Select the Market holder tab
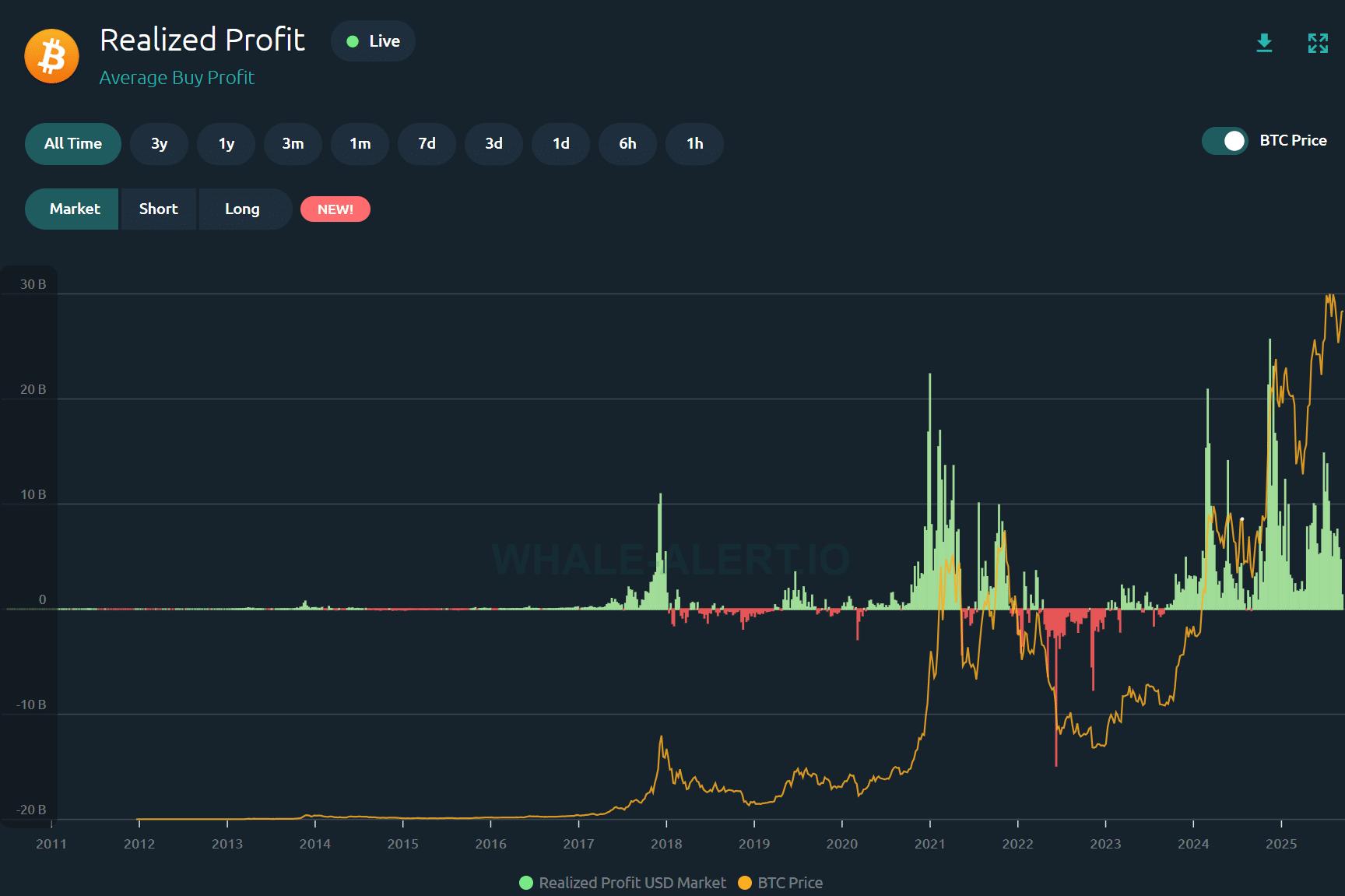The image size is (1345, 896). point(74,209)
